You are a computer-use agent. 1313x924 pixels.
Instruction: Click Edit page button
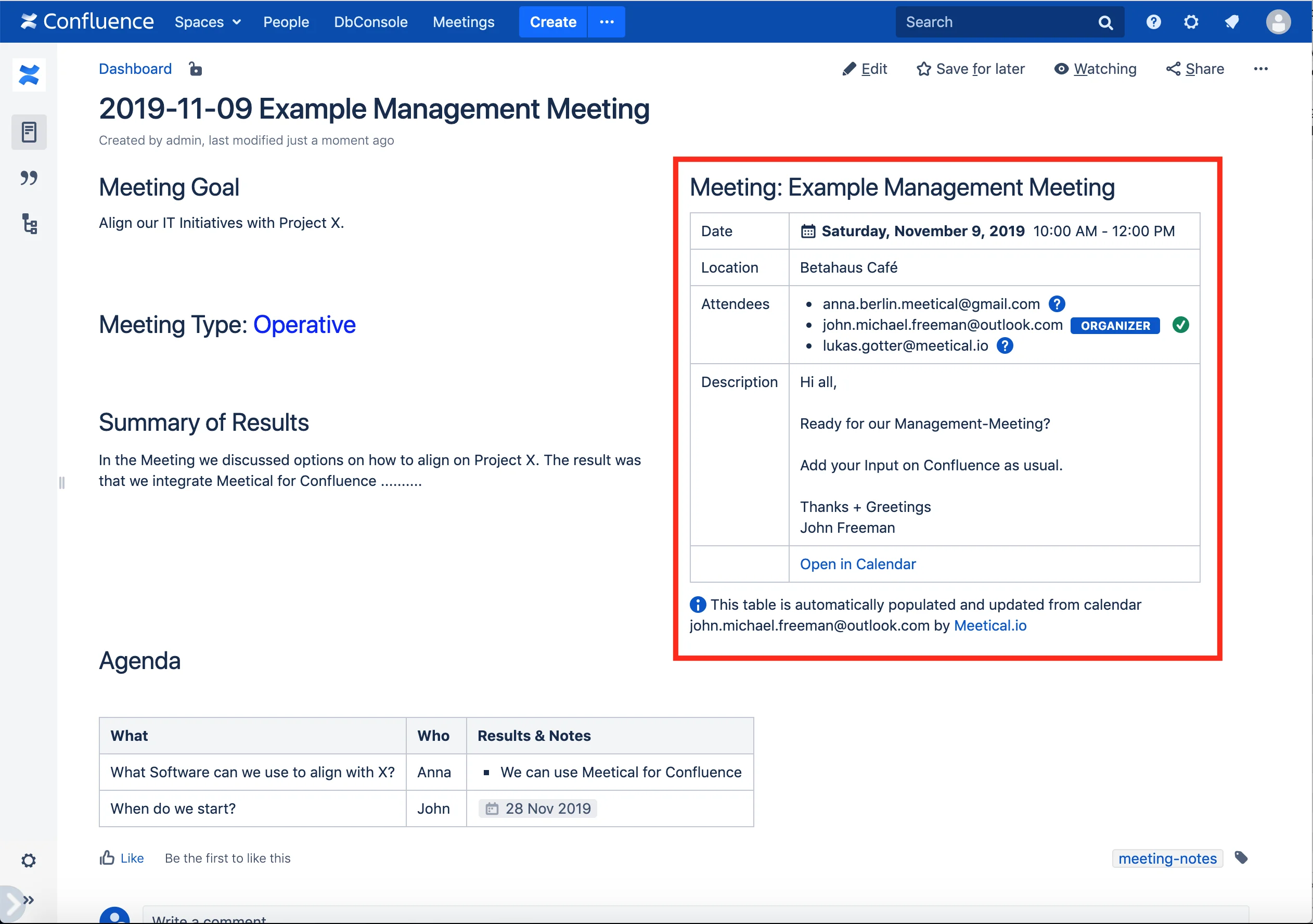coord(864,69)
